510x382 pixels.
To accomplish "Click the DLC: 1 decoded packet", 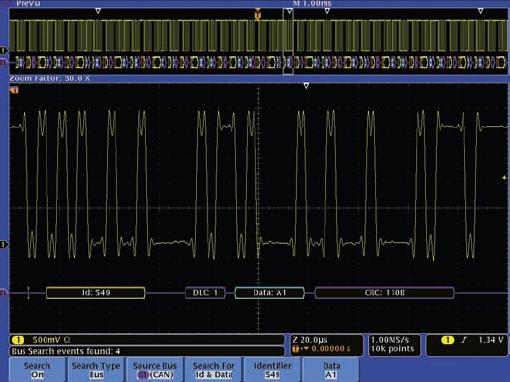I will 205,293.
